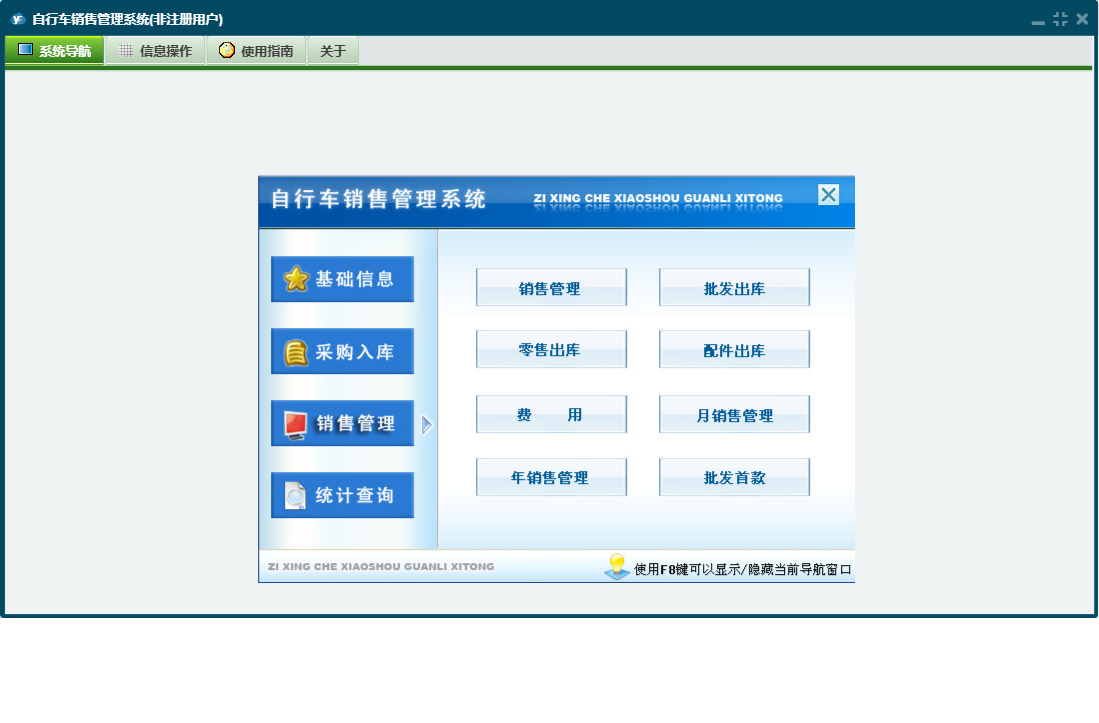Image resolution: width=1099 pixels, height=723 pixels.
Task: Open the 批发出库 module
Action: click(x=734, y=287)
